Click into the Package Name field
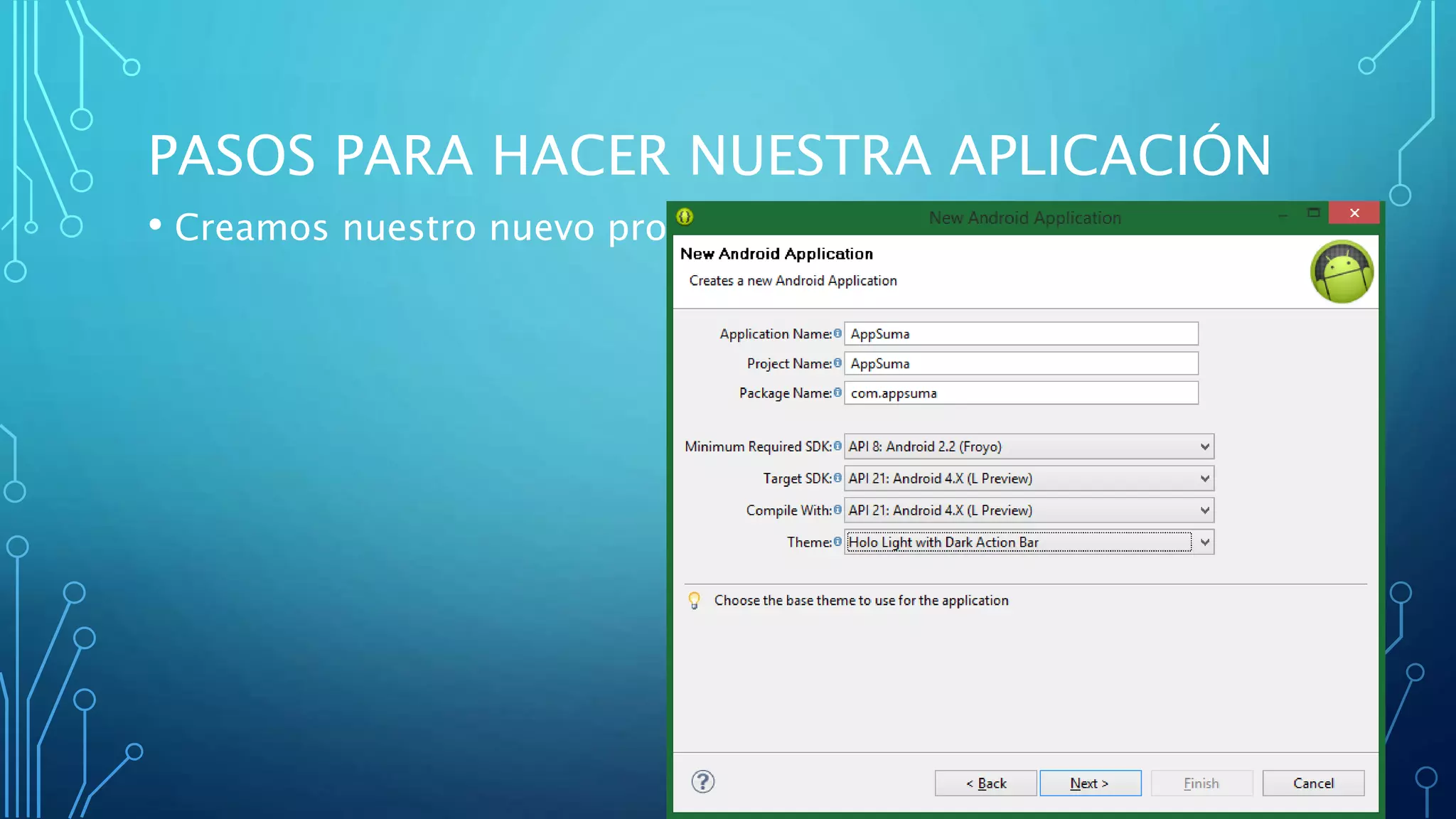The height and width of the screenshot is (819, 1456). [1020, 393]
